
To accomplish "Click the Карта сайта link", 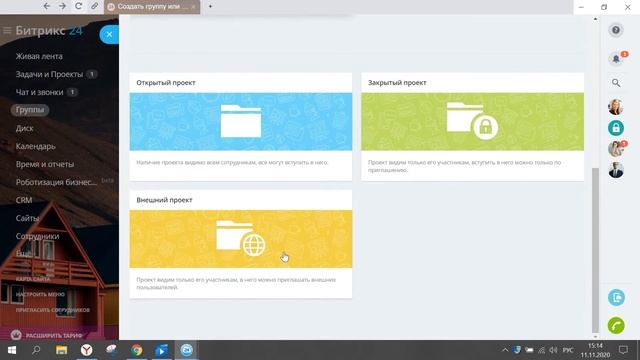I will [x=33, y=279].
